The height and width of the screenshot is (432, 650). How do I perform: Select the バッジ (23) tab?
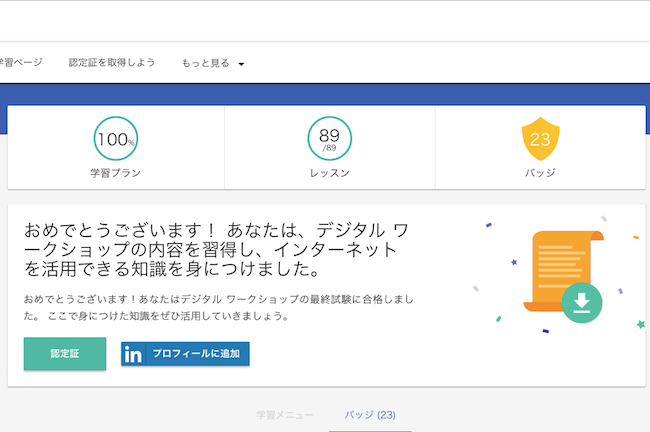(370, 415)
